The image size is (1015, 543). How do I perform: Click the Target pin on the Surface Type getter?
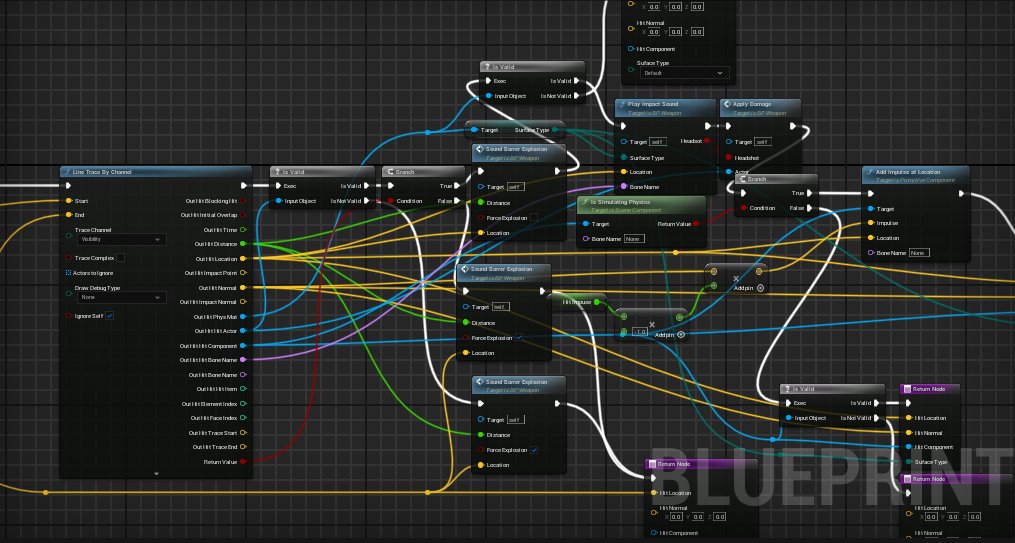pyautogui.click(x=474, y=130)
